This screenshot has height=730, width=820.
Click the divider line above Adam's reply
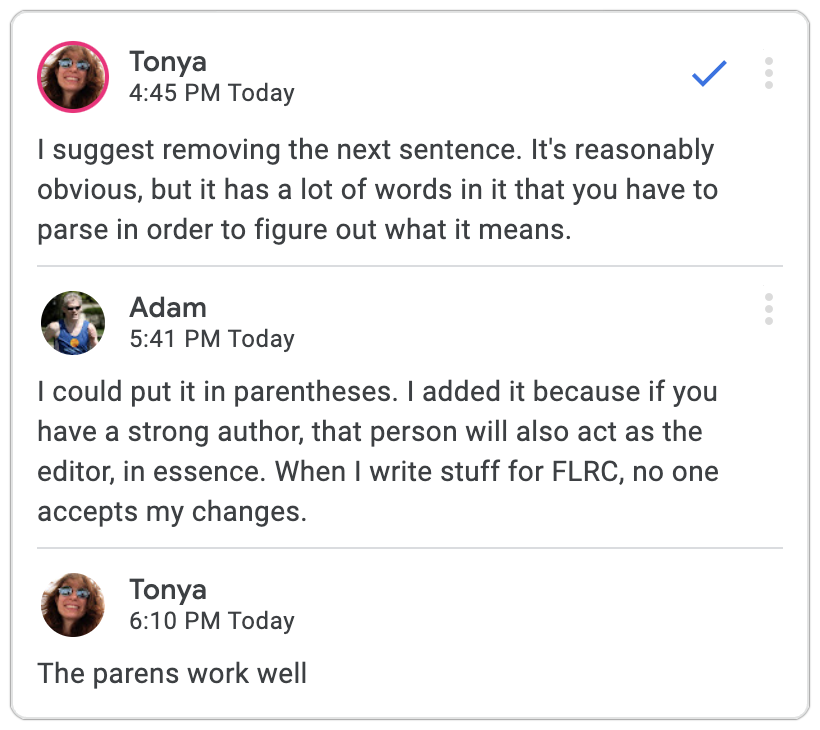tap(410, 266)
